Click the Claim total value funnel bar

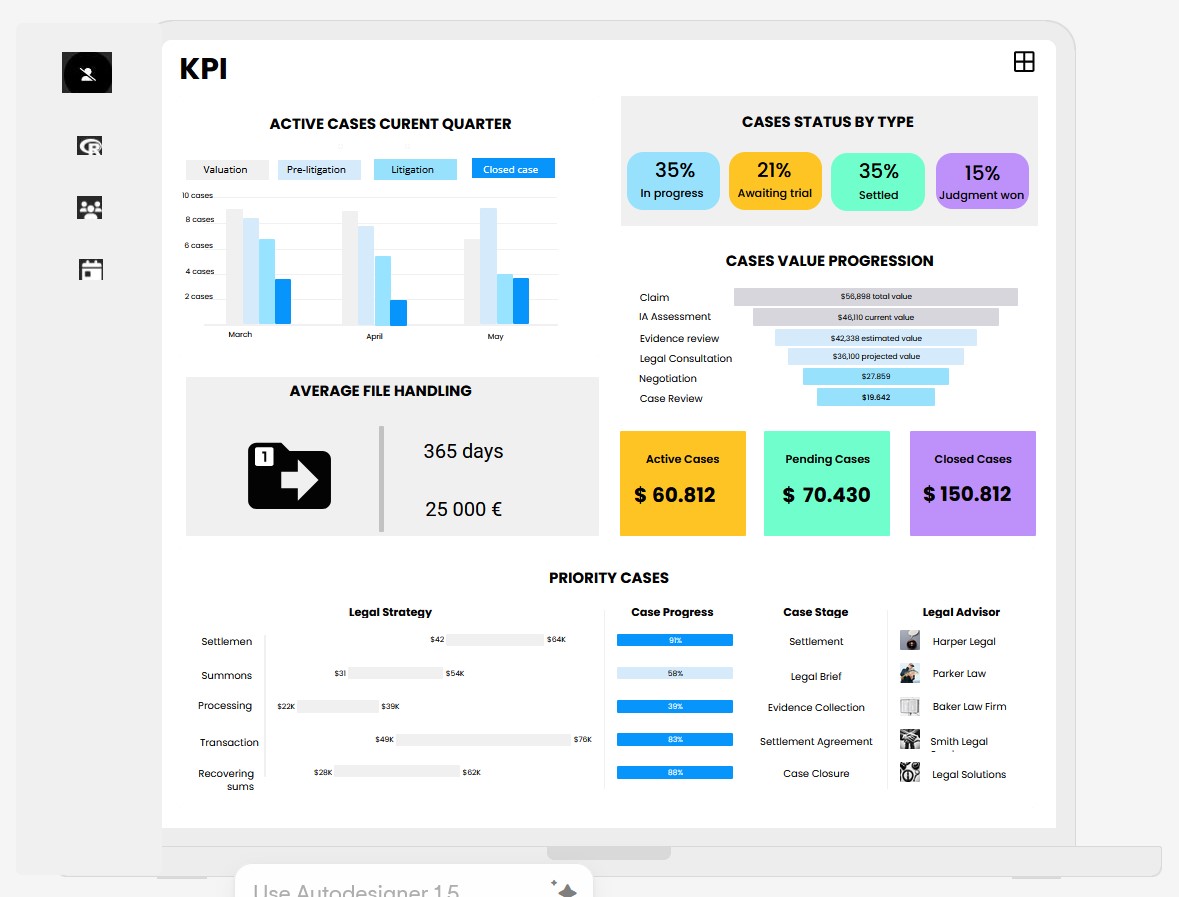875,297
